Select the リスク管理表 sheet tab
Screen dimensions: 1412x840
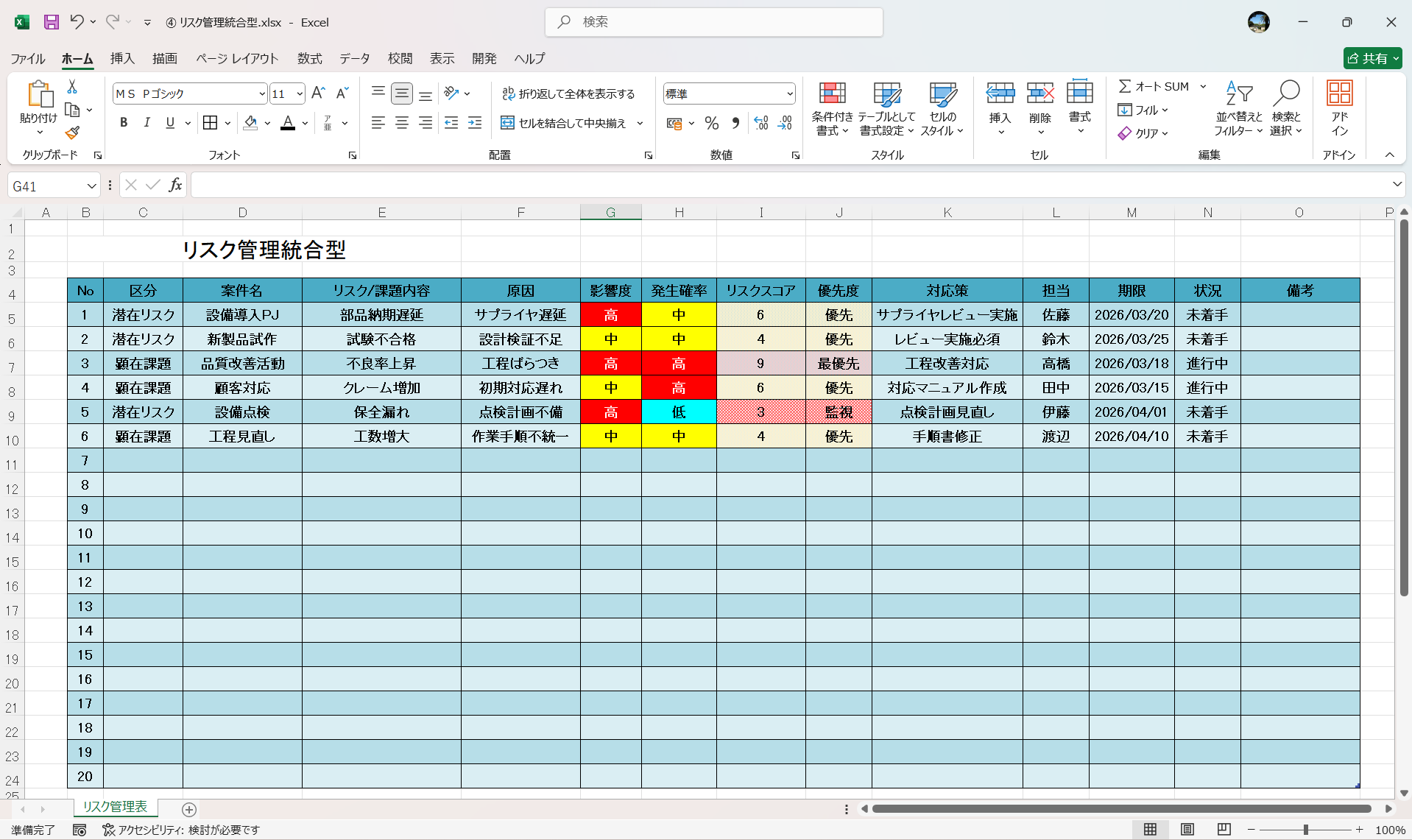(114, 807)
